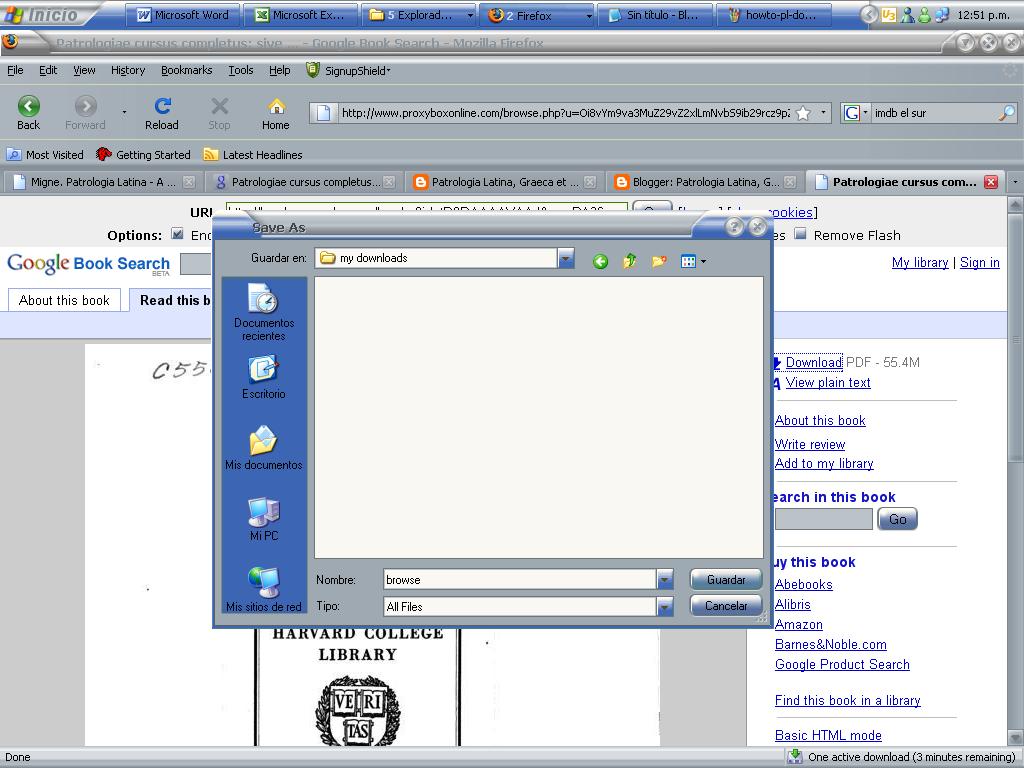The width and height of the screenshot is (1024, 768).
Task: Close the Migne Patrologia Latina tab
Action: point(189,182)
